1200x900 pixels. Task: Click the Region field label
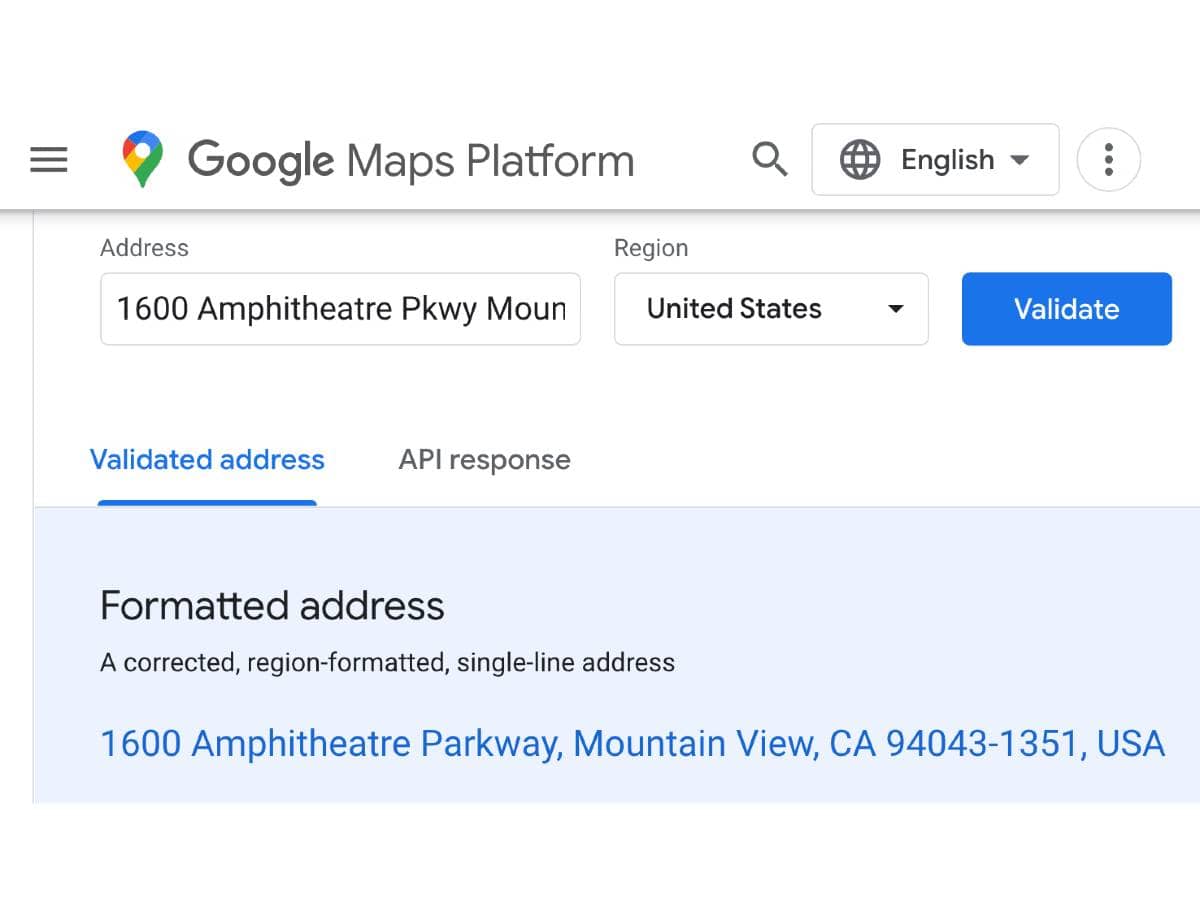coord(651,248)
